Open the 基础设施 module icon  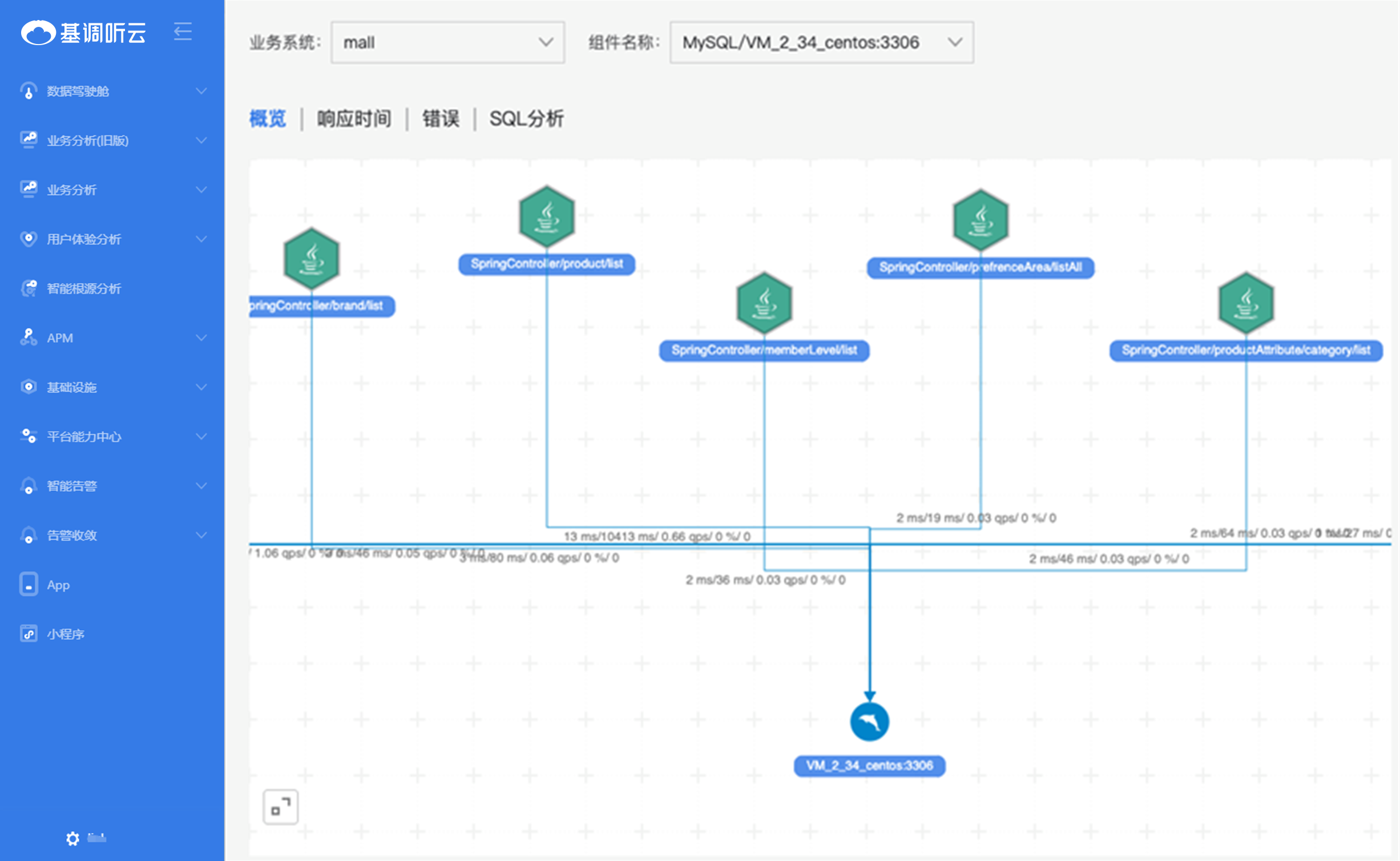(x=28, y=387)
